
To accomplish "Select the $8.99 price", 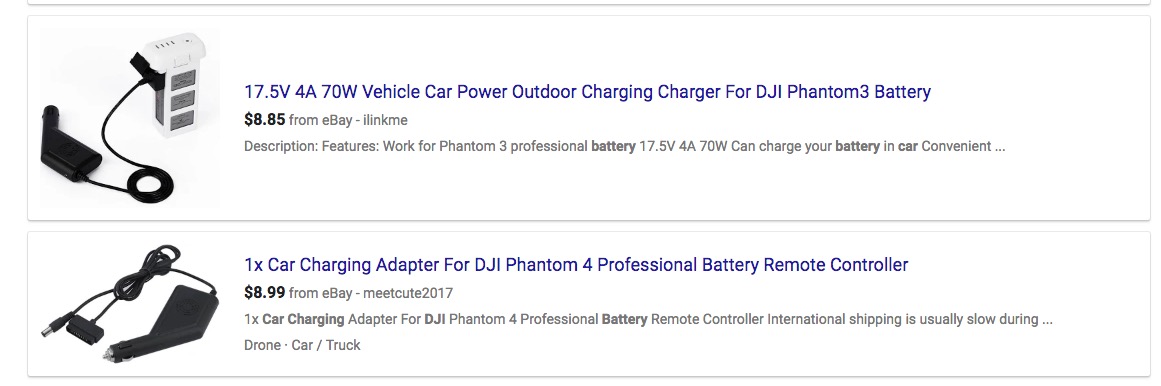I will click(x=264, y=292).
